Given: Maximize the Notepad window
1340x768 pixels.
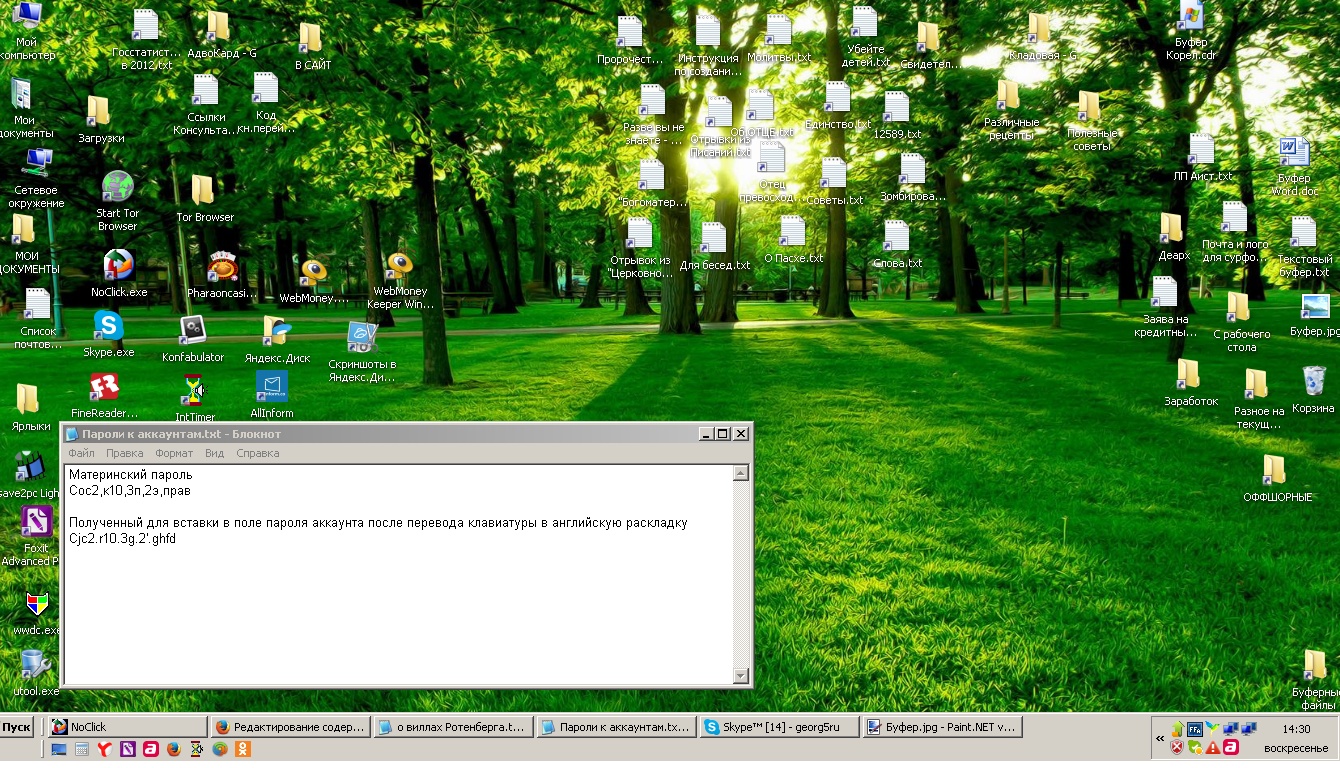Looking at the screenshot, I should (x=723, y=434).
